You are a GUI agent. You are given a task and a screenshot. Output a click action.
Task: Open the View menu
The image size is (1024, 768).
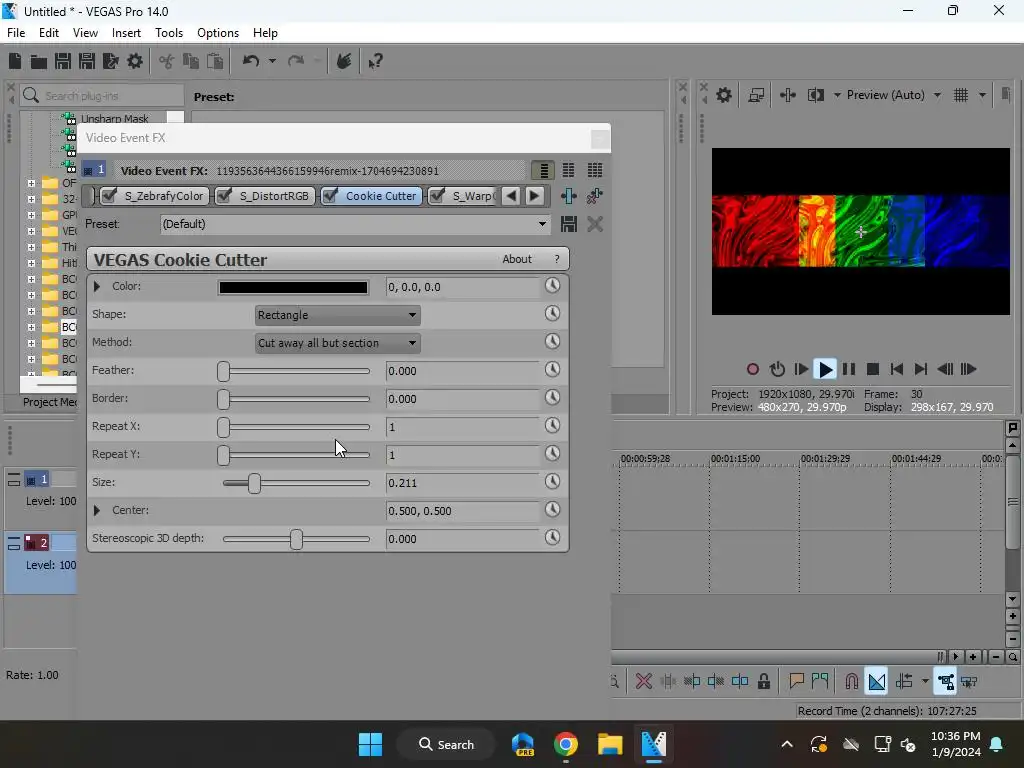[x=86, y=33]
